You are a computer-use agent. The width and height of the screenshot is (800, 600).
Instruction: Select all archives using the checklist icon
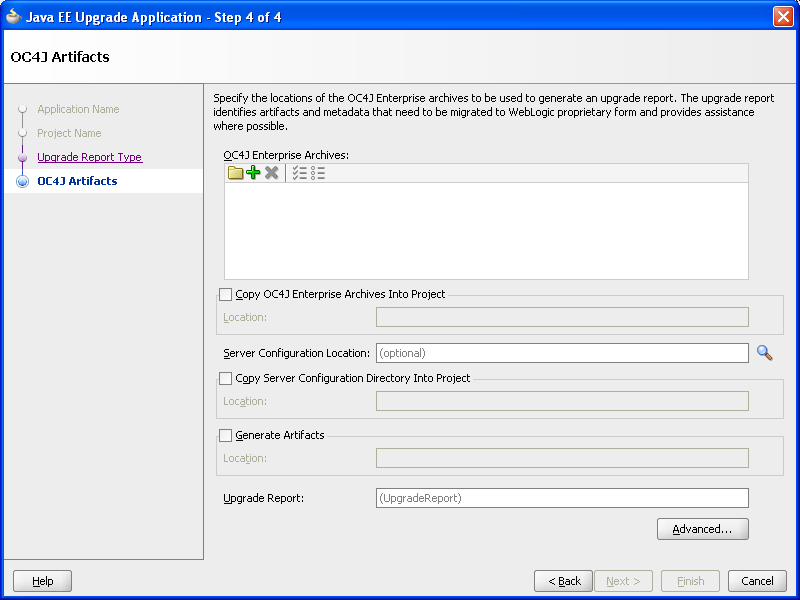tap(299, 173)
